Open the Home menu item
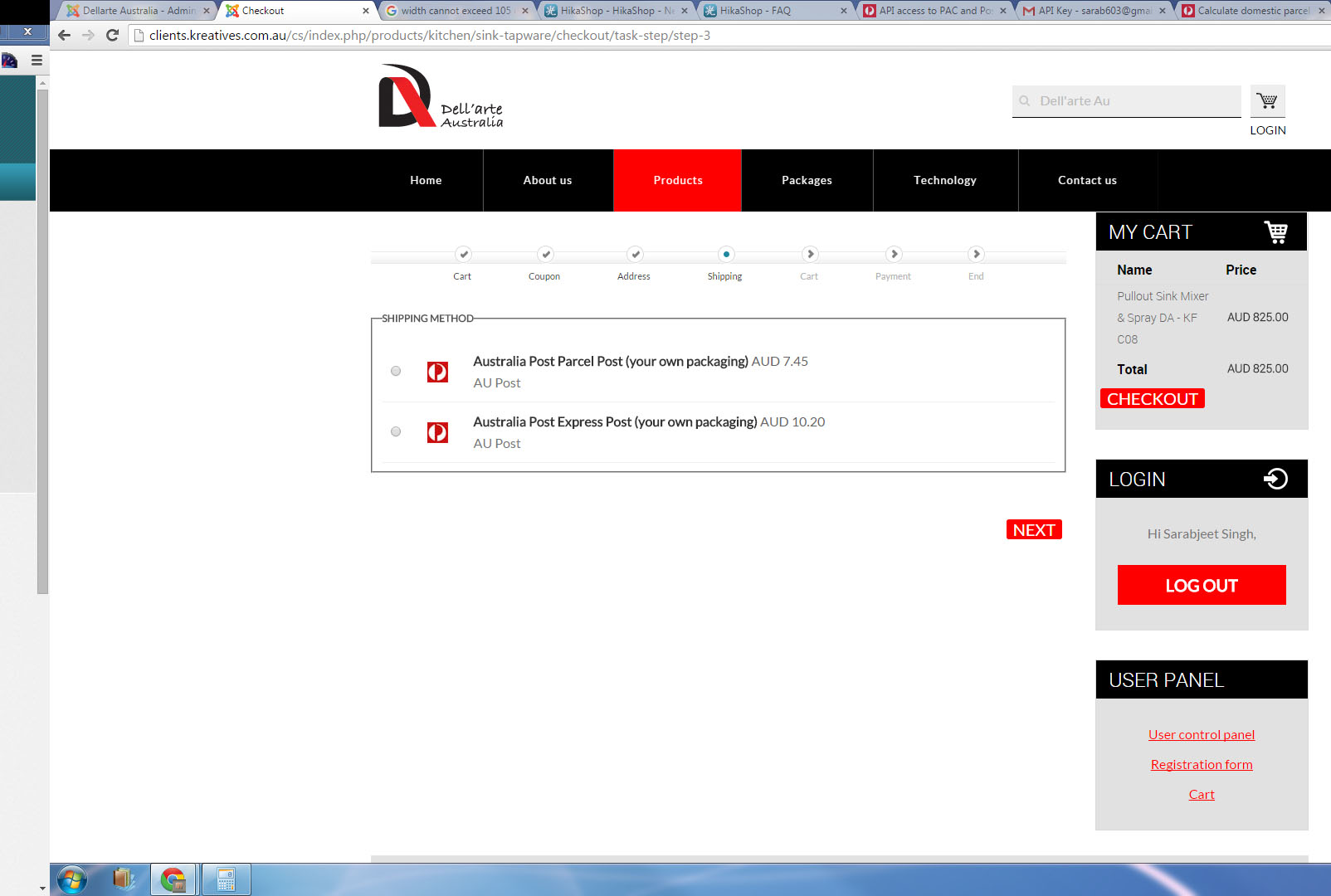The width and height of the screenshot is (1331, 896). coord(426,180)
